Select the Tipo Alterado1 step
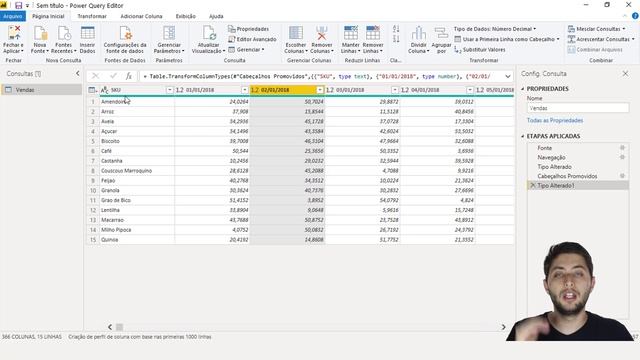The image size is (640, 360). [x=577, y=185]
